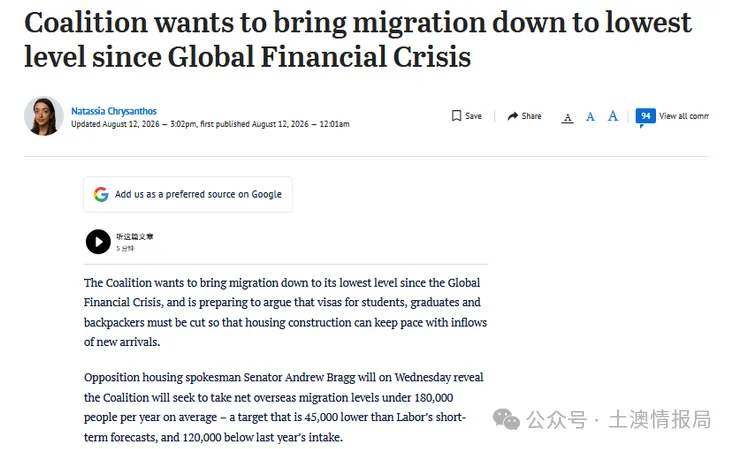
Task: Click the View all comments text
Action: 684,116
